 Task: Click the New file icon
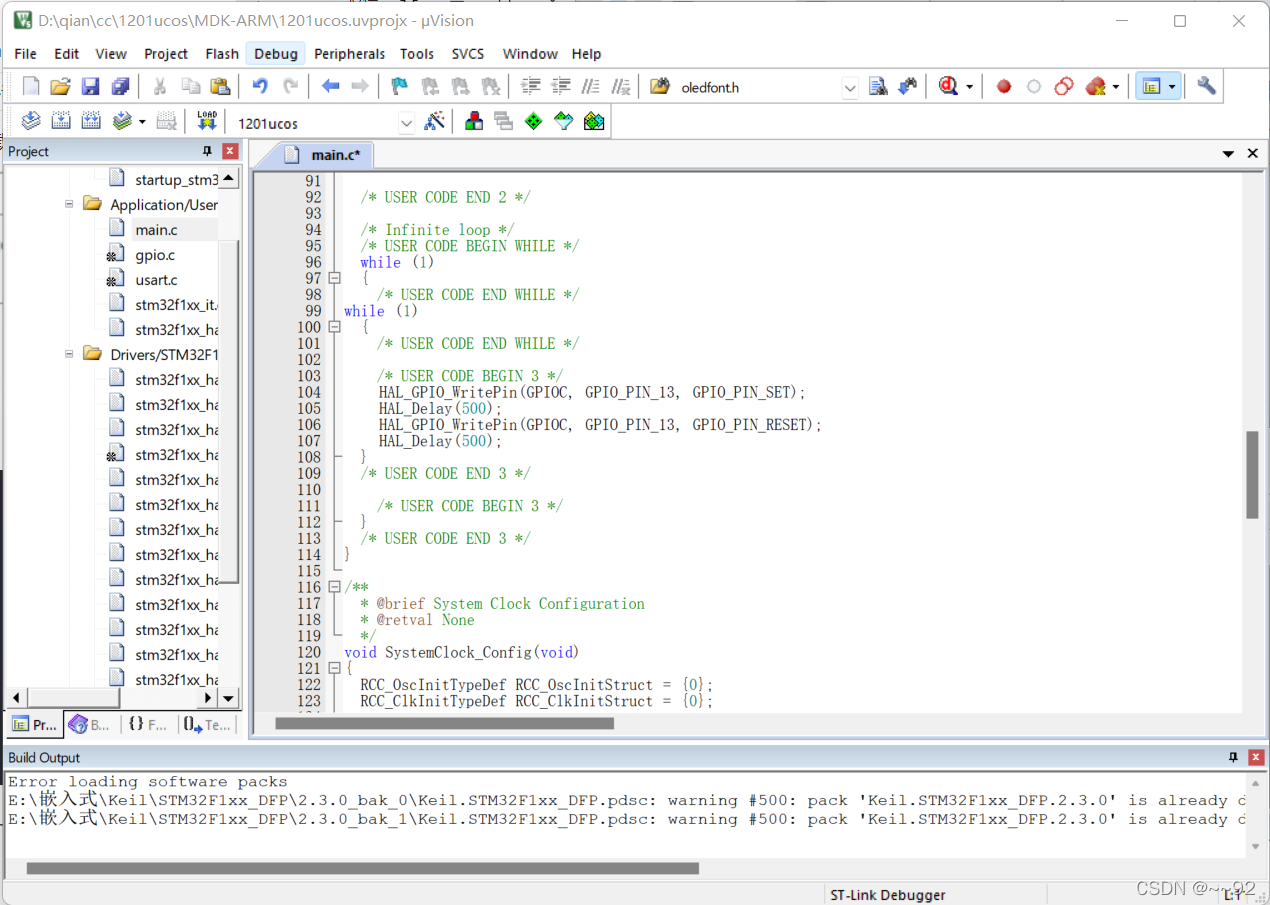pos(31,87)
